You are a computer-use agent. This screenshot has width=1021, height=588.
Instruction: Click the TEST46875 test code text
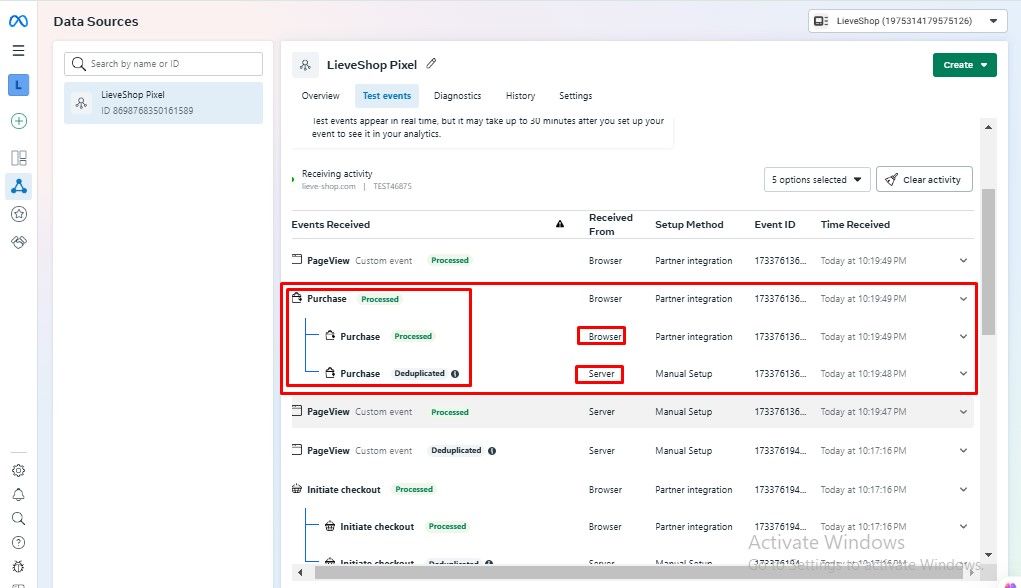(392, 186)
